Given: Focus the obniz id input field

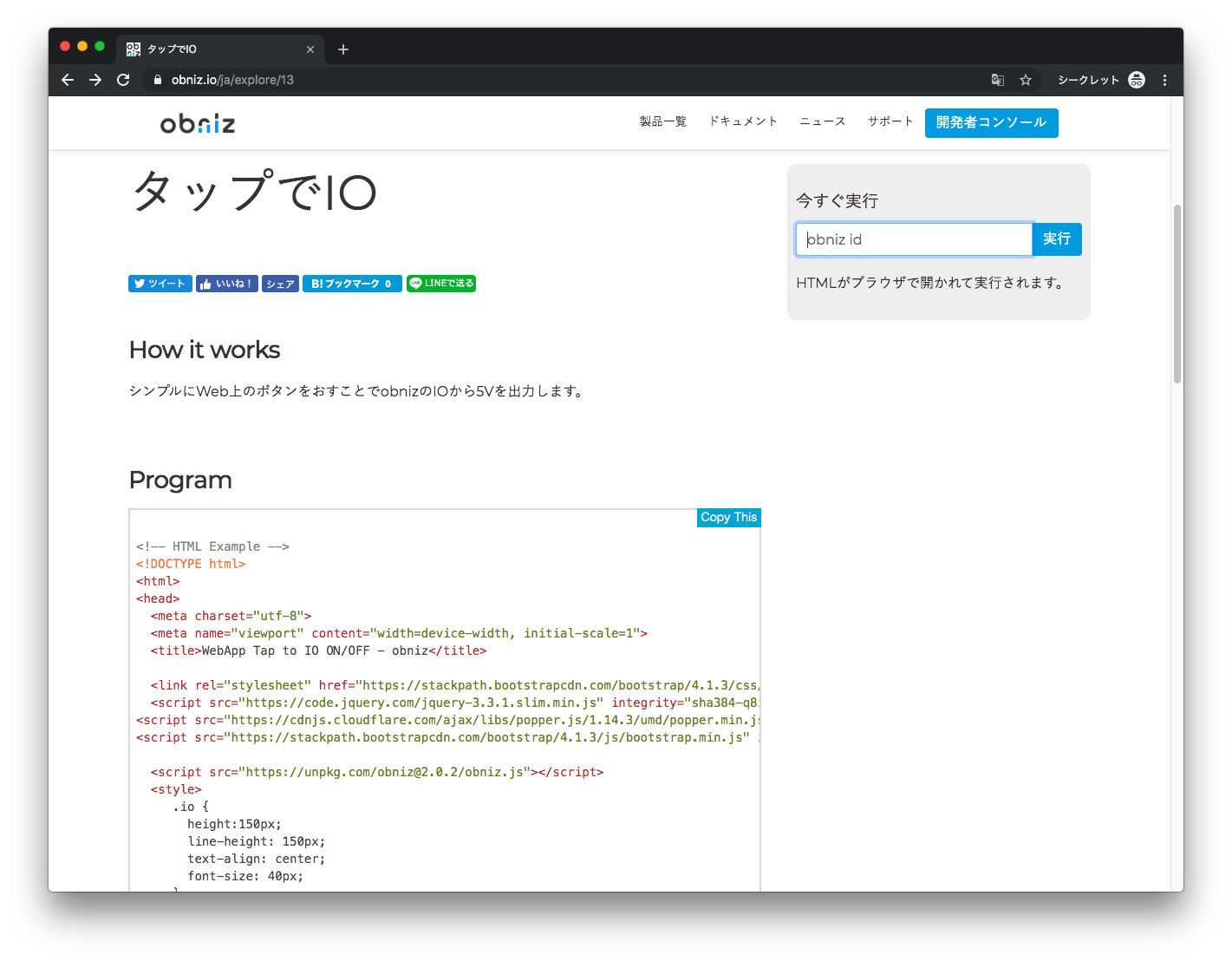Looking at the screenshot, I should (914, 239).
